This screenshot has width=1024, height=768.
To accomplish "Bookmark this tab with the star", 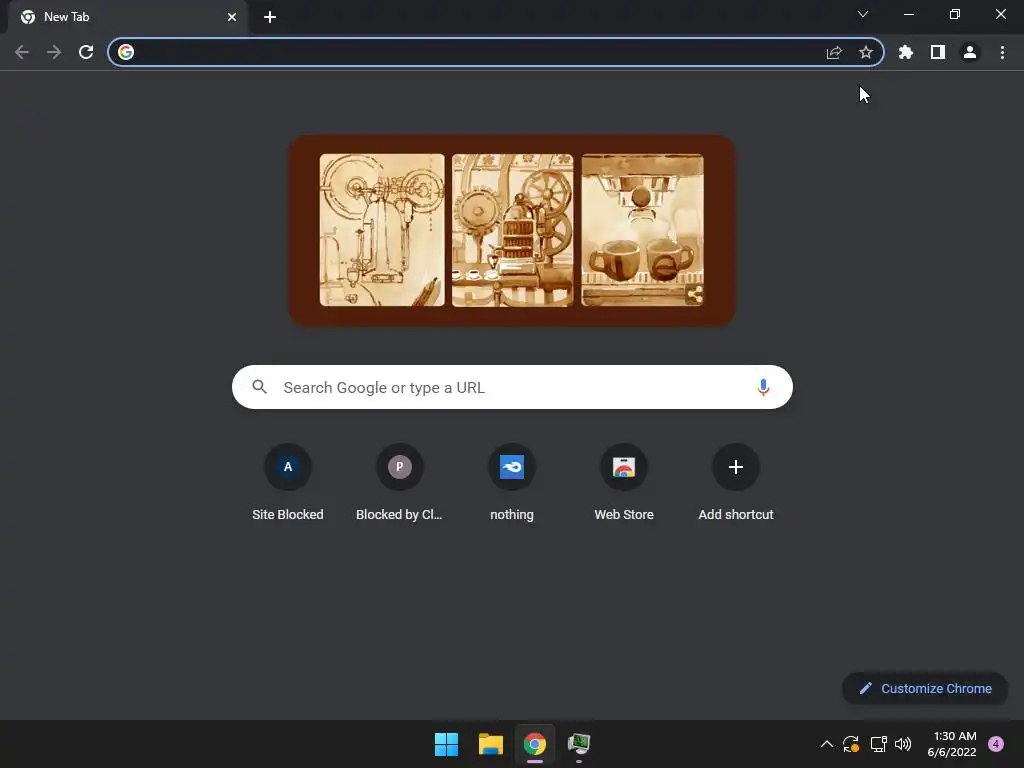I will coord(866,52).
